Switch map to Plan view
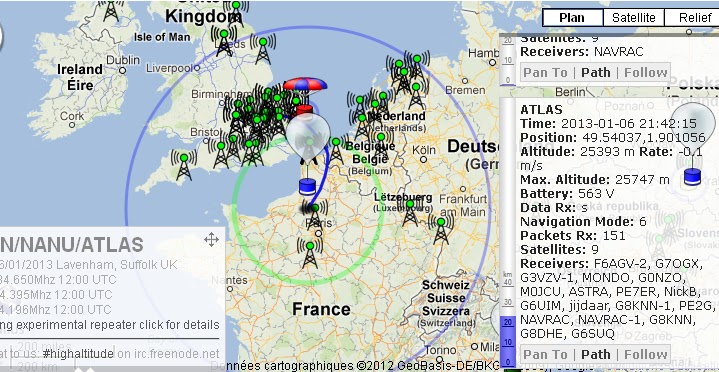 point(572,18)
